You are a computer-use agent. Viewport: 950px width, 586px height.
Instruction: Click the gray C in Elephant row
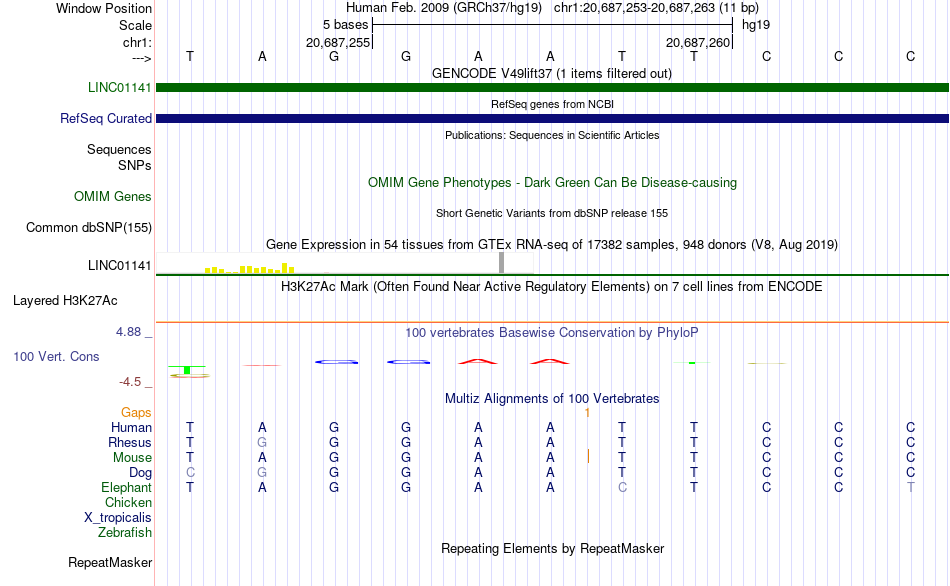coord(622,487)
